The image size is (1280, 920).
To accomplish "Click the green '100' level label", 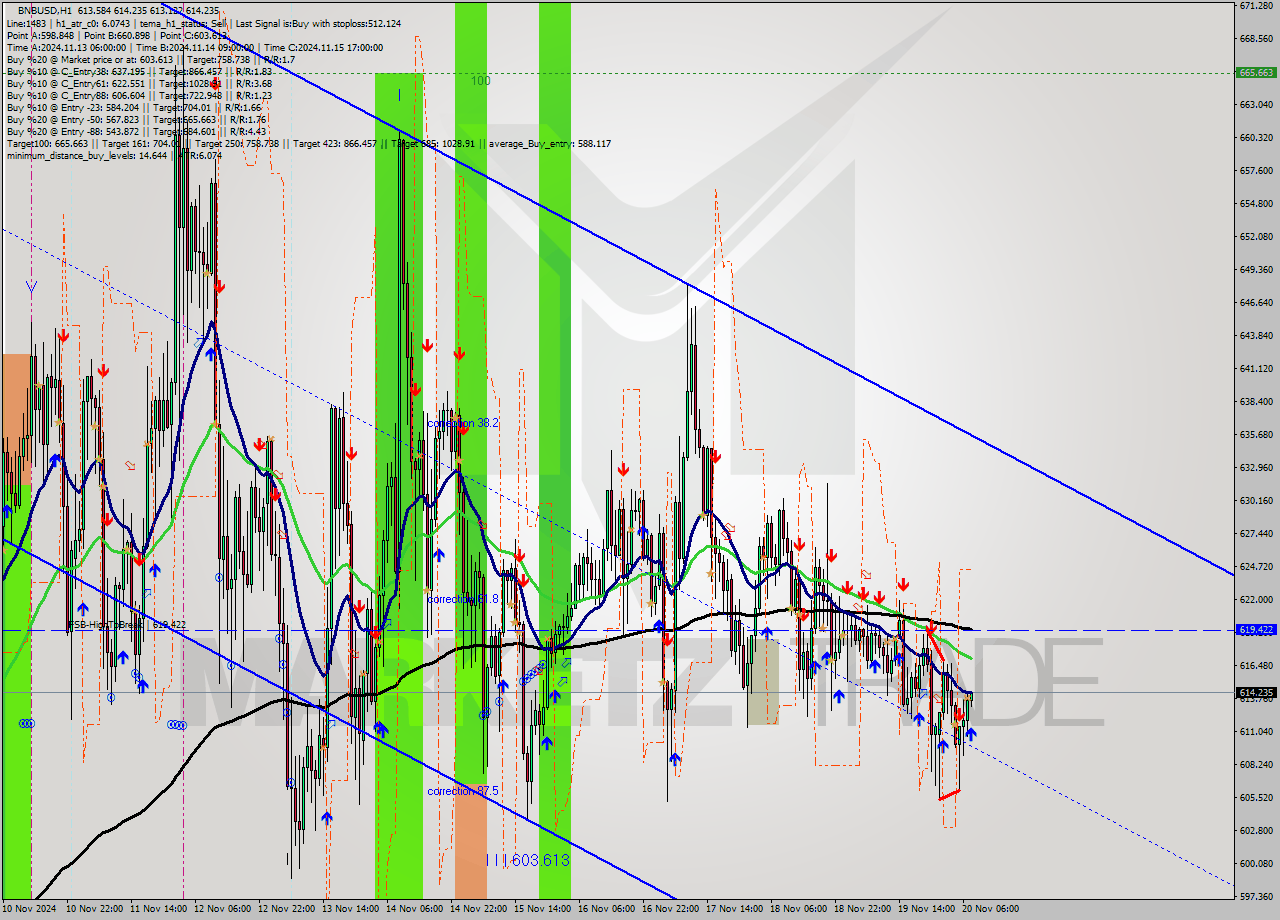I will click(481, 80).
